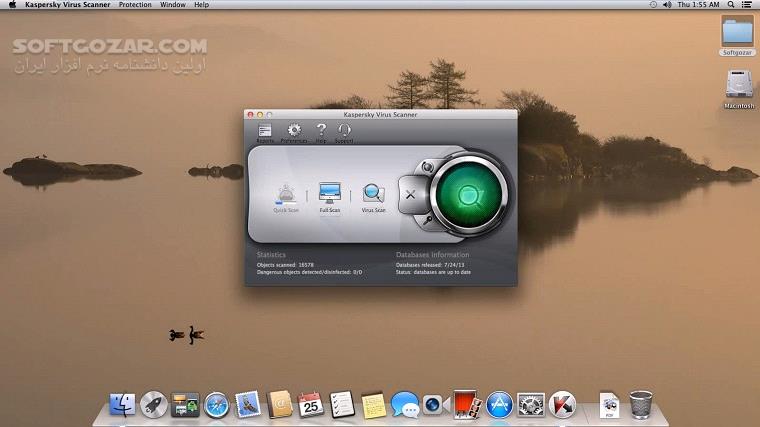Click the X stop button beside green dial
760x427 pixels.
point(411,195)
